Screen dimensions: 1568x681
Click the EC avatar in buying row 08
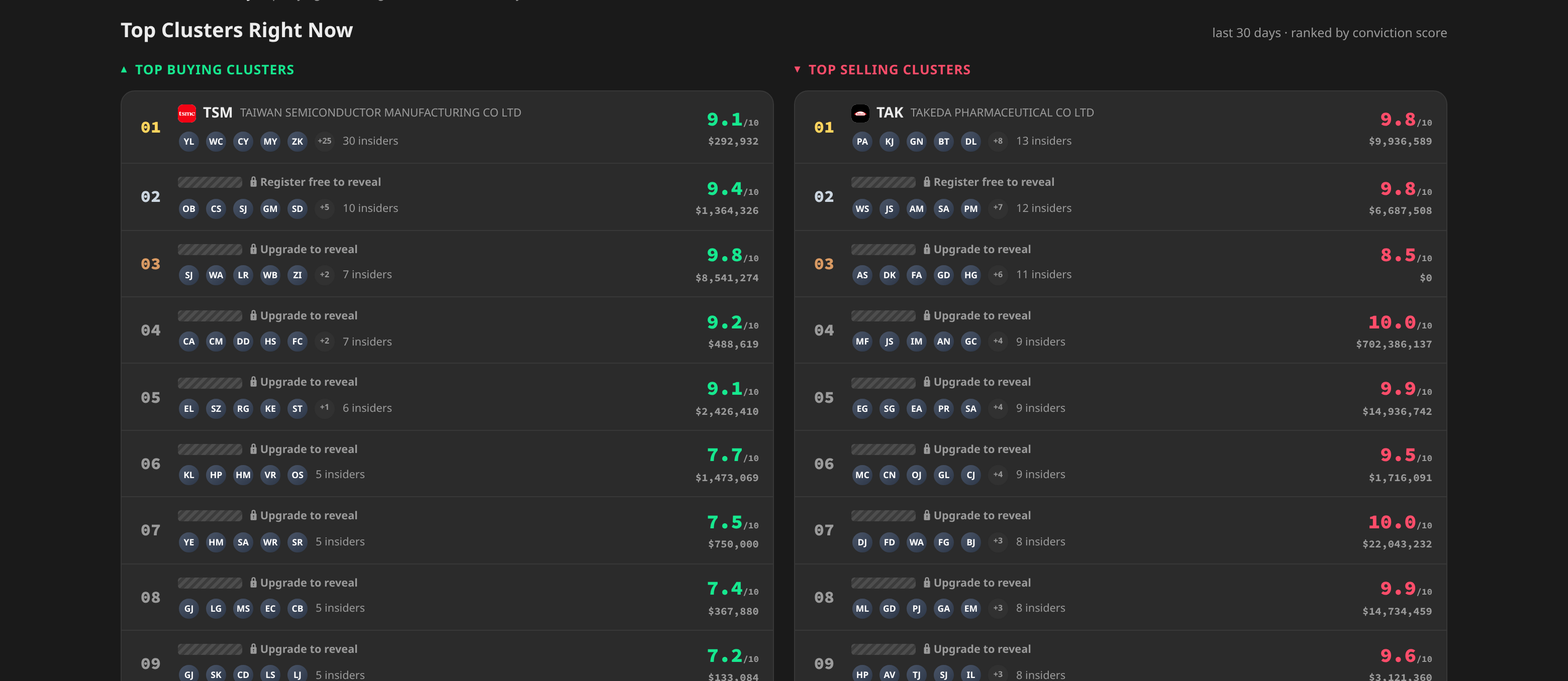(x=270, y=609)
